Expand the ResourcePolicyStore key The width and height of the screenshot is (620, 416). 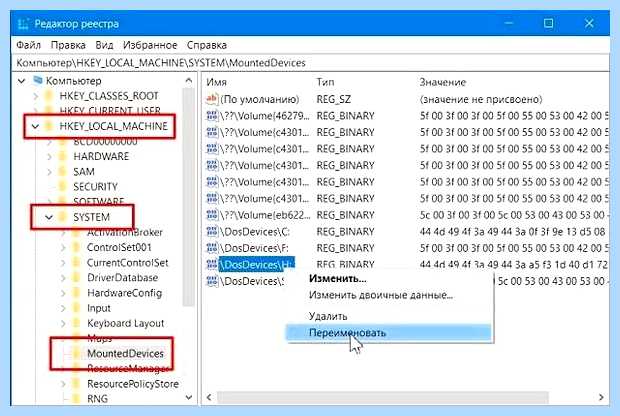(x=63, y=384)
